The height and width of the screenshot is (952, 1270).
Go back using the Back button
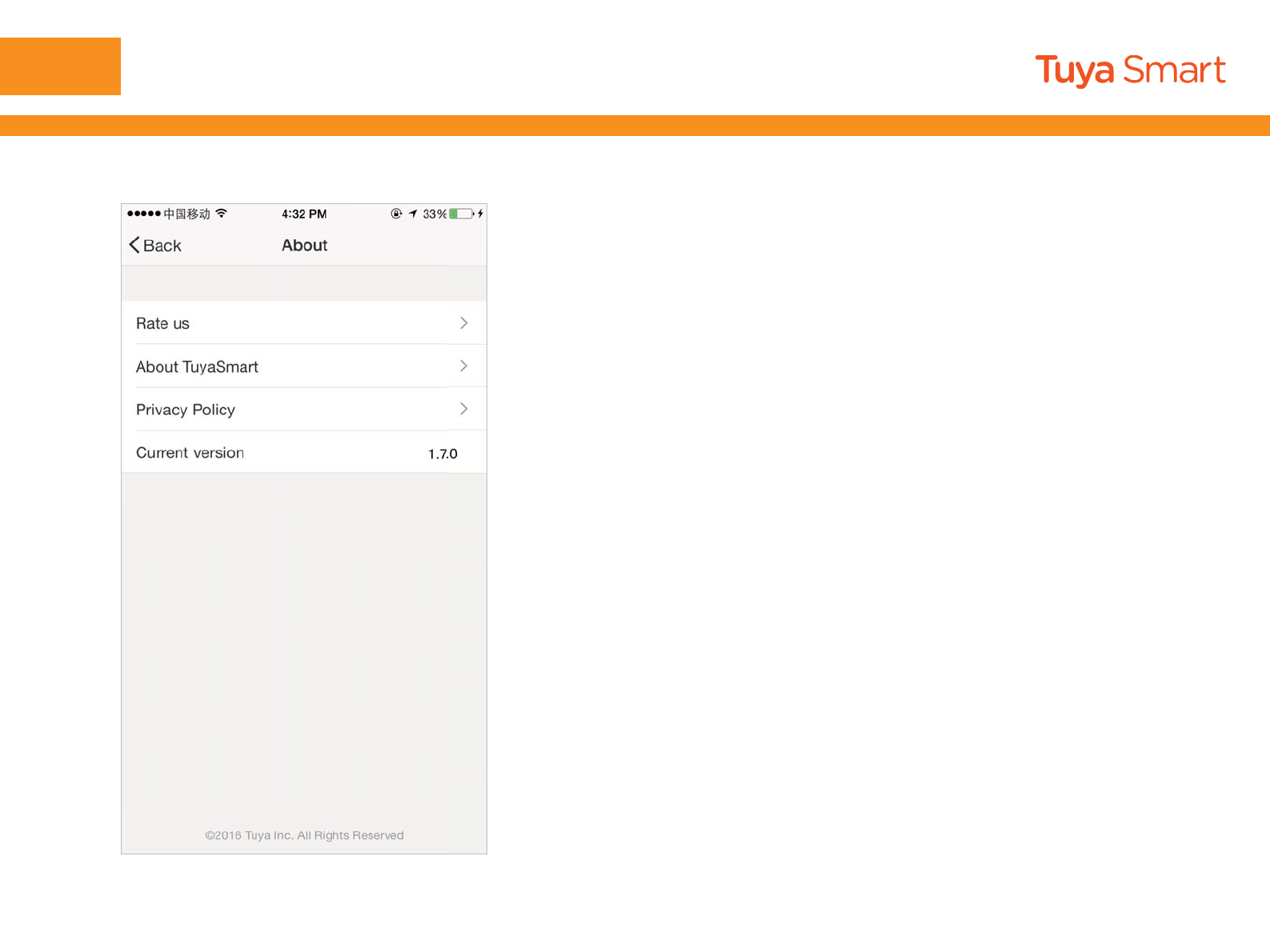[x=155, y=246]
